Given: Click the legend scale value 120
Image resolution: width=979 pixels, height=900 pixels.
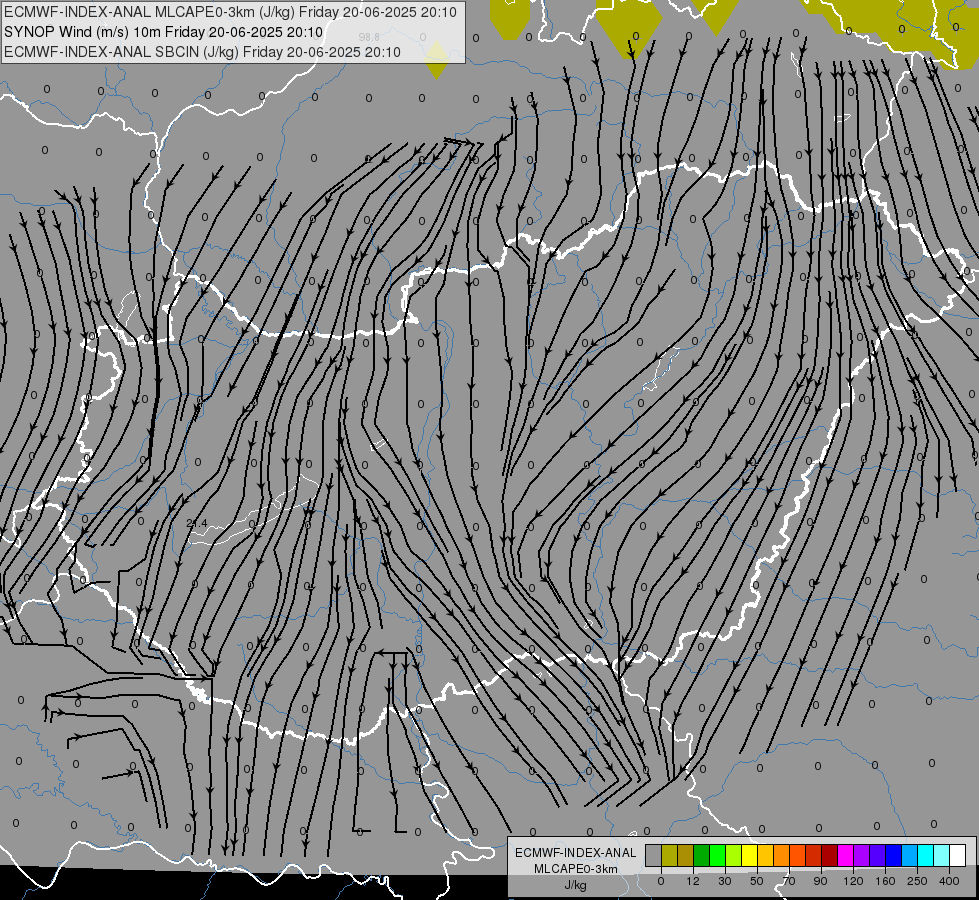Looking at the screenshot, I should point(853,881).
